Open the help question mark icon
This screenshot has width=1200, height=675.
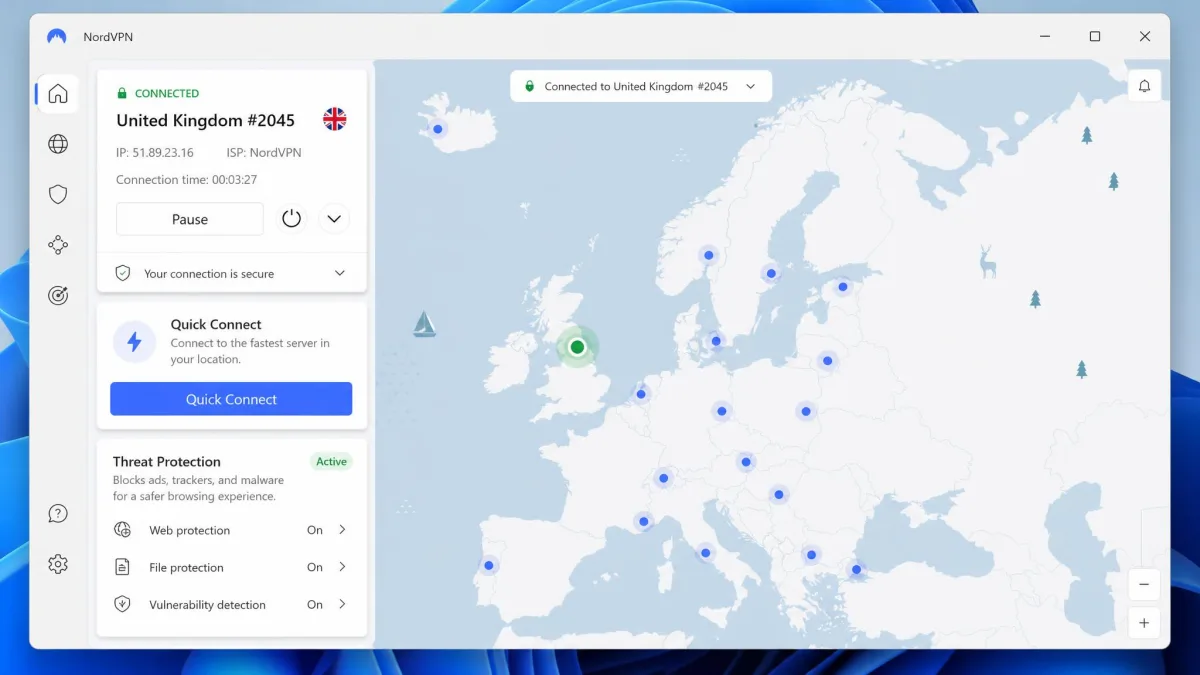(x=58, y=514)
